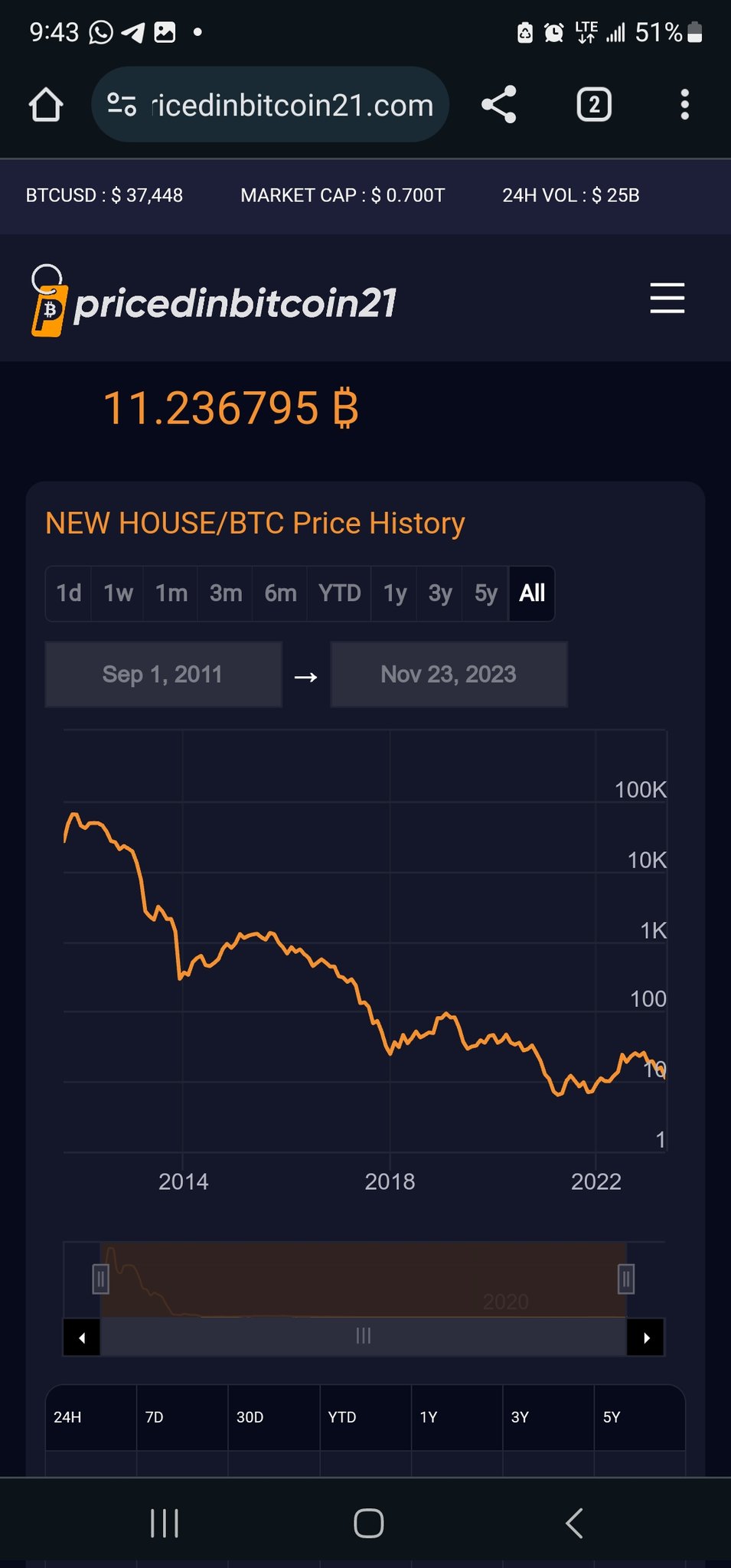Open site settings icon in address bar

(121, 105)
